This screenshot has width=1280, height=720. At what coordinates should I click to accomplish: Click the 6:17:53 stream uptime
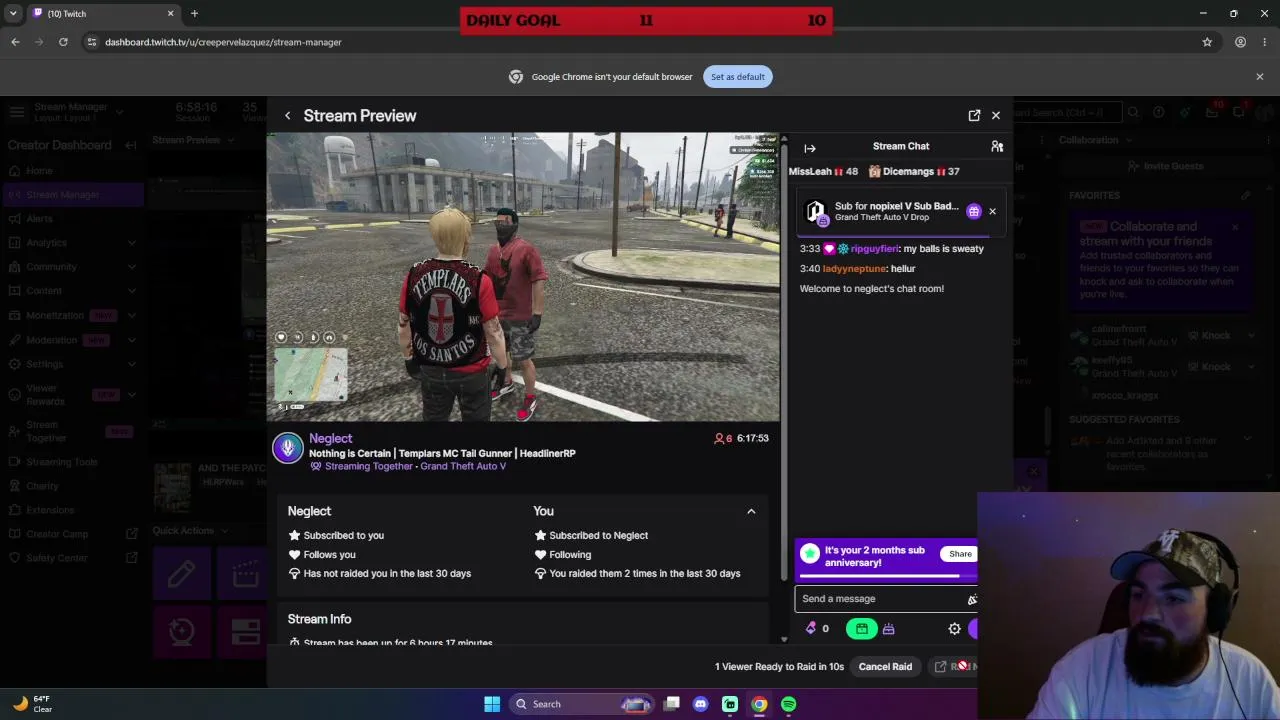tap(753, 438)
